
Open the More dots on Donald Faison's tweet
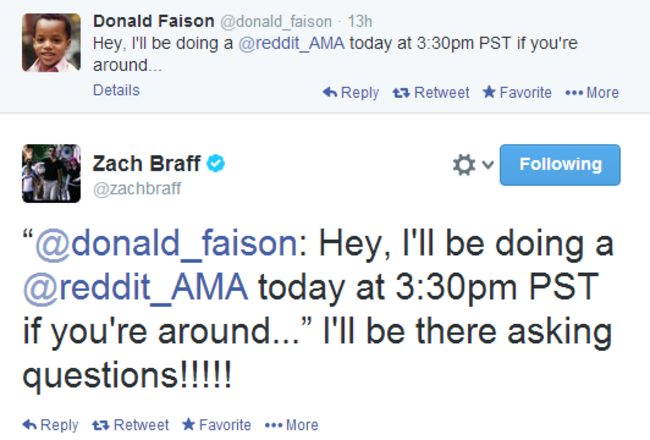click(x=574, y=93)
